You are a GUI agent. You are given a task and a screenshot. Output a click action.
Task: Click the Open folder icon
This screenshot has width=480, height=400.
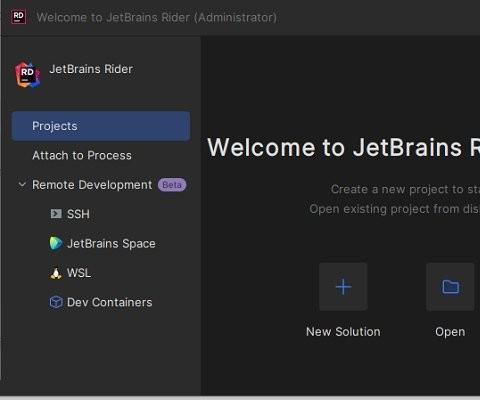point(450,287)
